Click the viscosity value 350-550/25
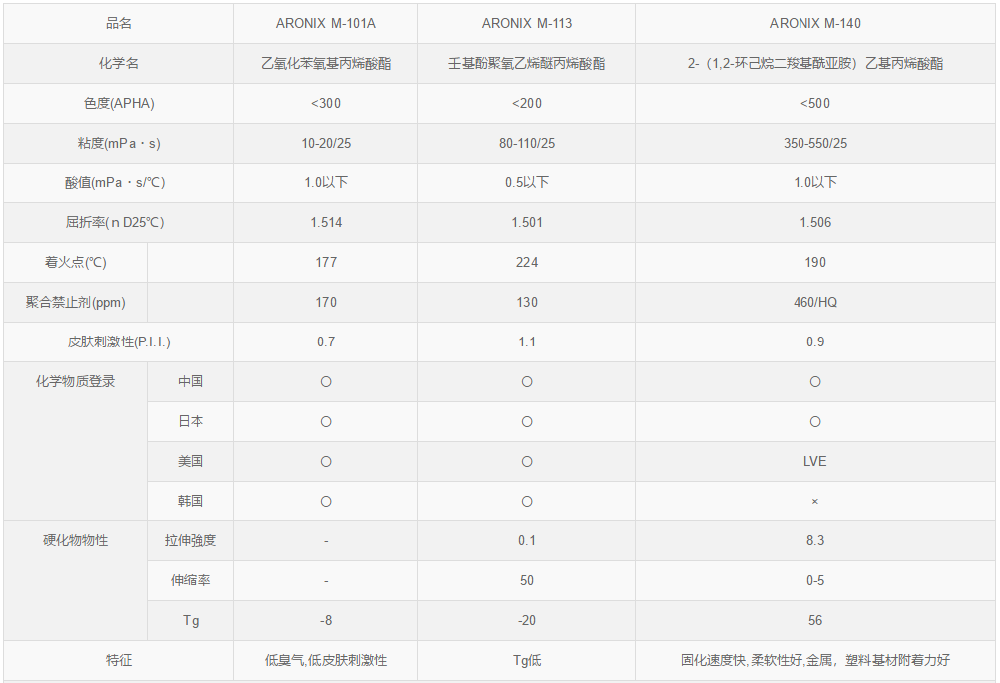The width and height of the screenshot is (1000, 683). tap(815, 143)
